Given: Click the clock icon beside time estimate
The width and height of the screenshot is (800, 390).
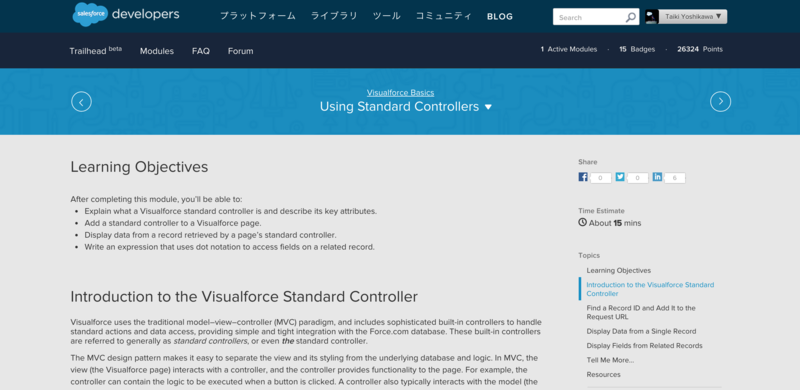Looking at the screenshot, I should coord(583,223).
